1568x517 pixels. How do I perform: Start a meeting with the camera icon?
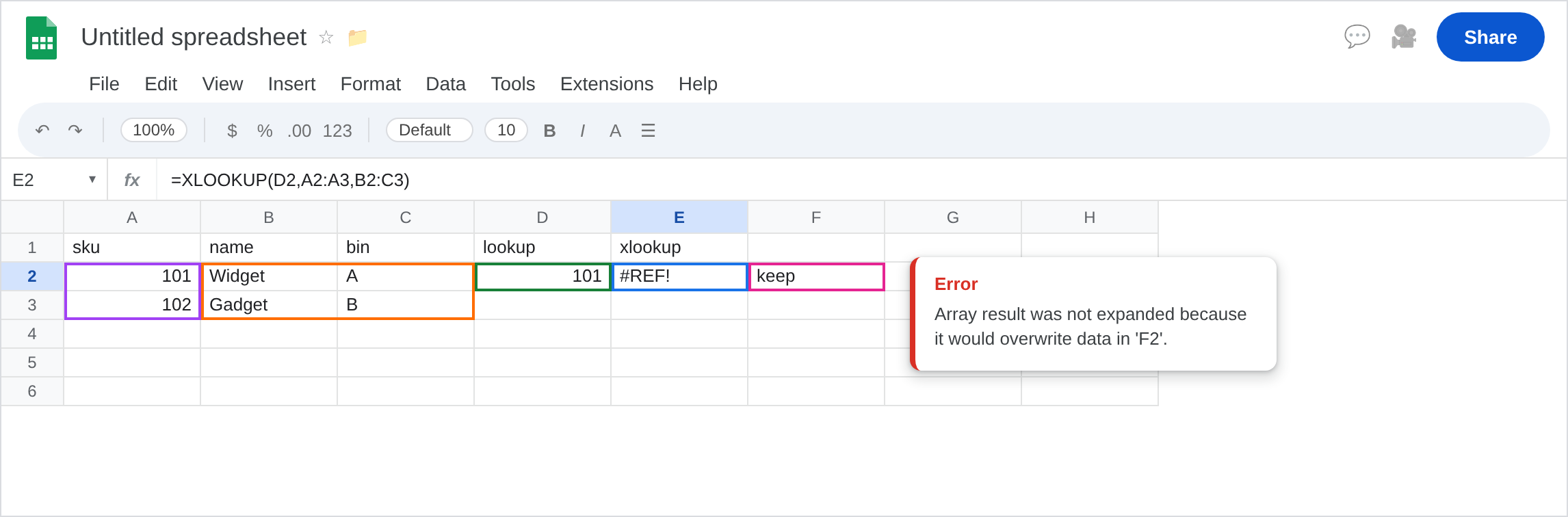(x=1404, y=37)
